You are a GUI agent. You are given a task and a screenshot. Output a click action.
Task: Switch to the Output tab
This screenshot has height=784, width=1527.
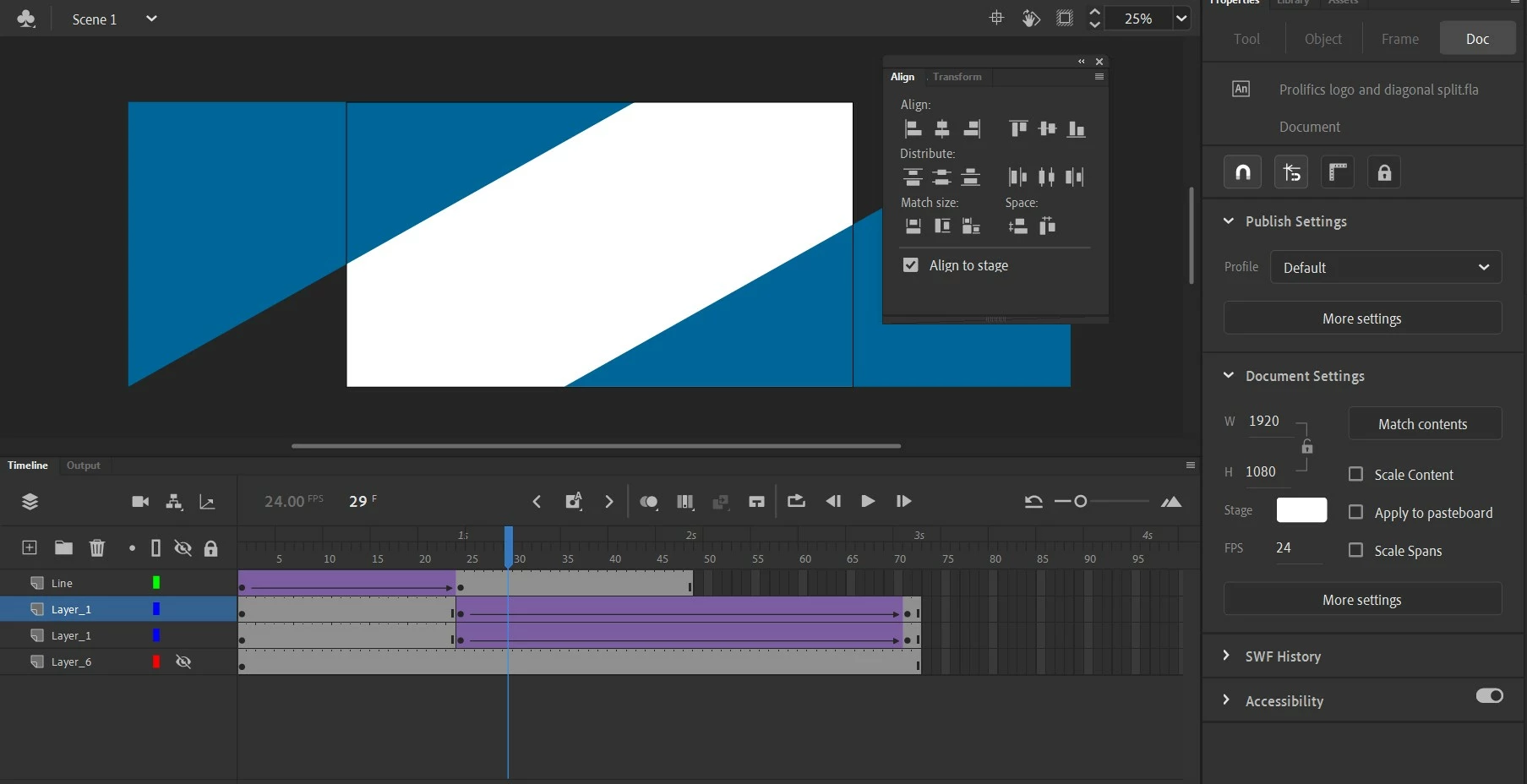[x=84, y=465]
